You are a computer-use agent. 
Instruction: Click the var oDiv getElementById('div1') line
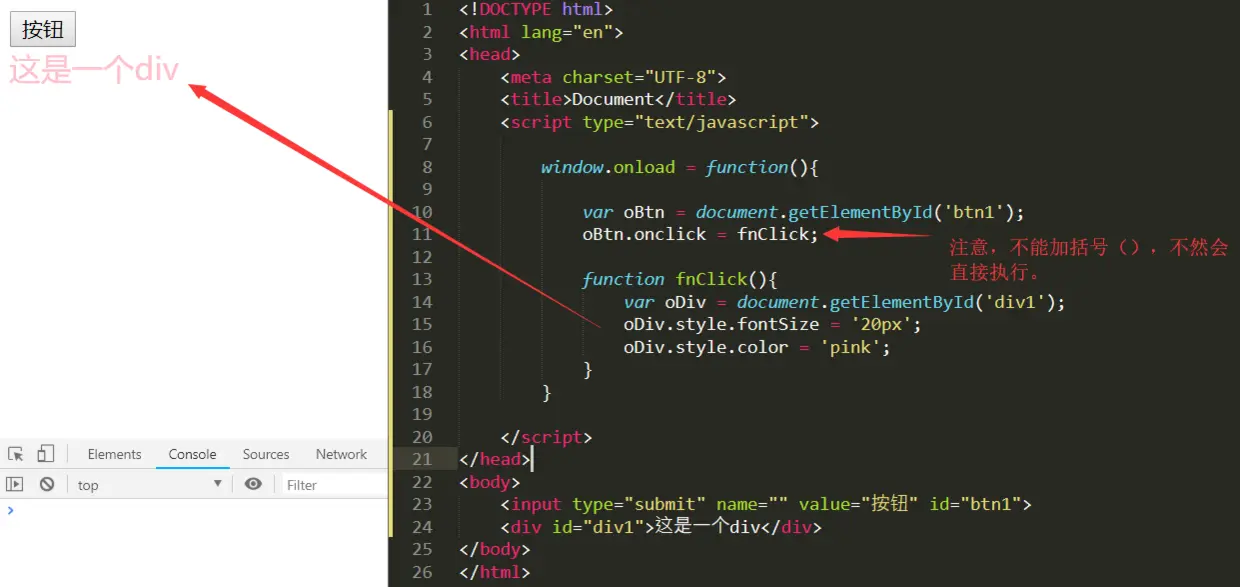click(845, 302)
